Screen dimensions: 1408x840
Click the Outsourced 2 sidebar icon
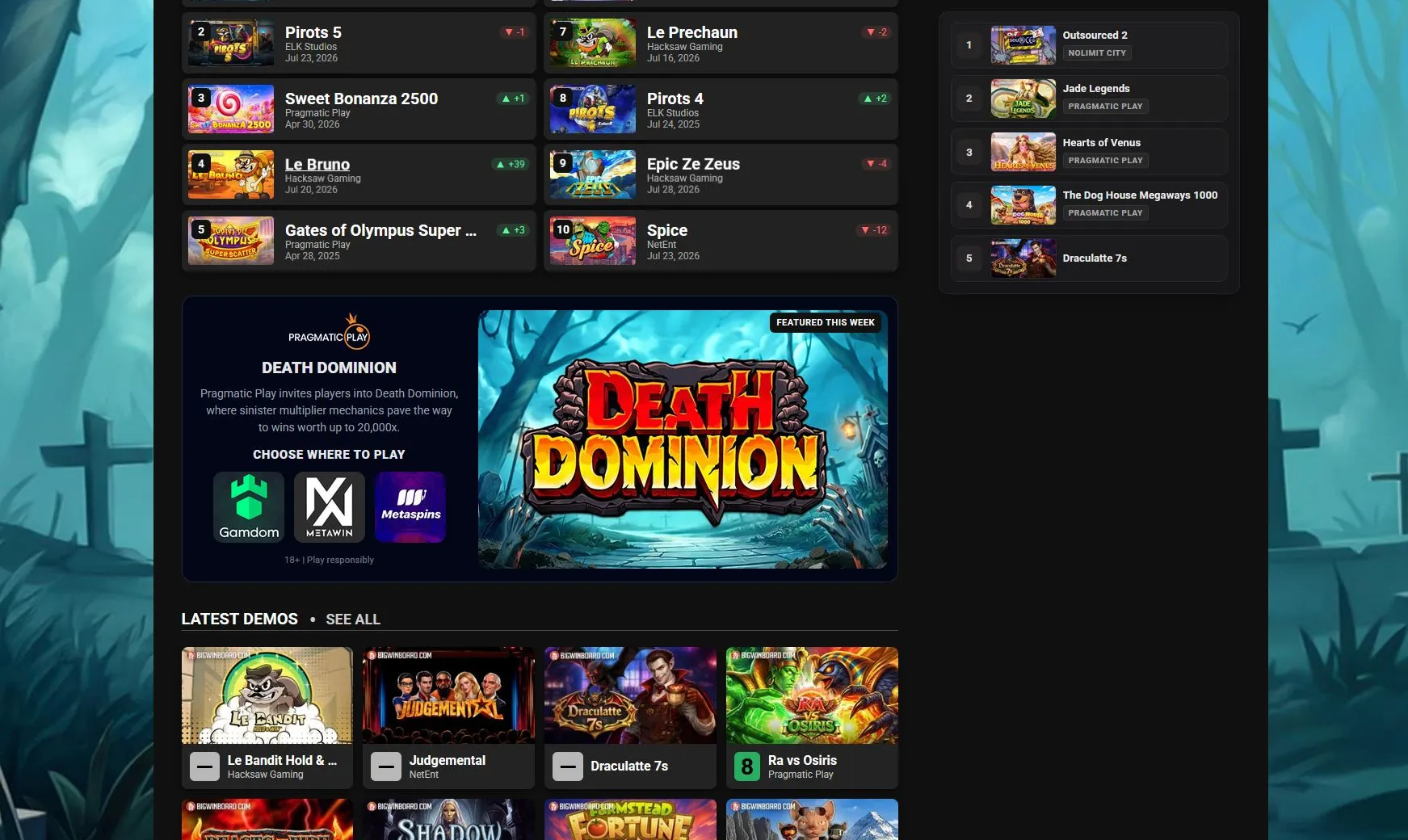point(1023,44)
